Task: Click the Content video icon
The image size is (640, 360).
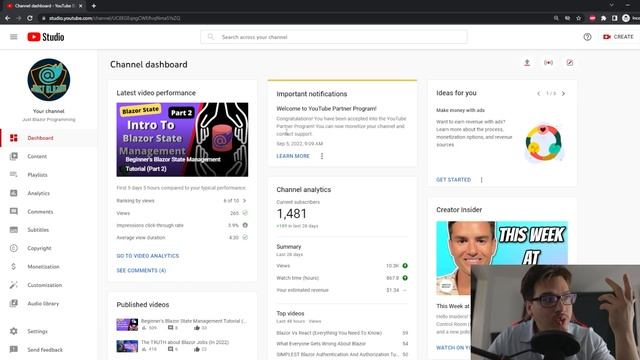Action: click(13, 156)
